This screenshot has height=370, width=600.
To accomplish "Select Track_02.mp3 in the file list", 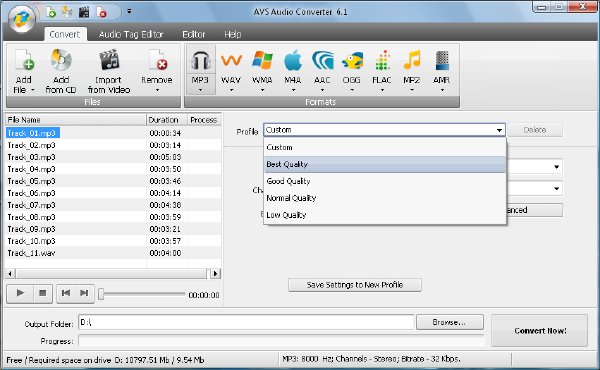I will click(31, 145).
